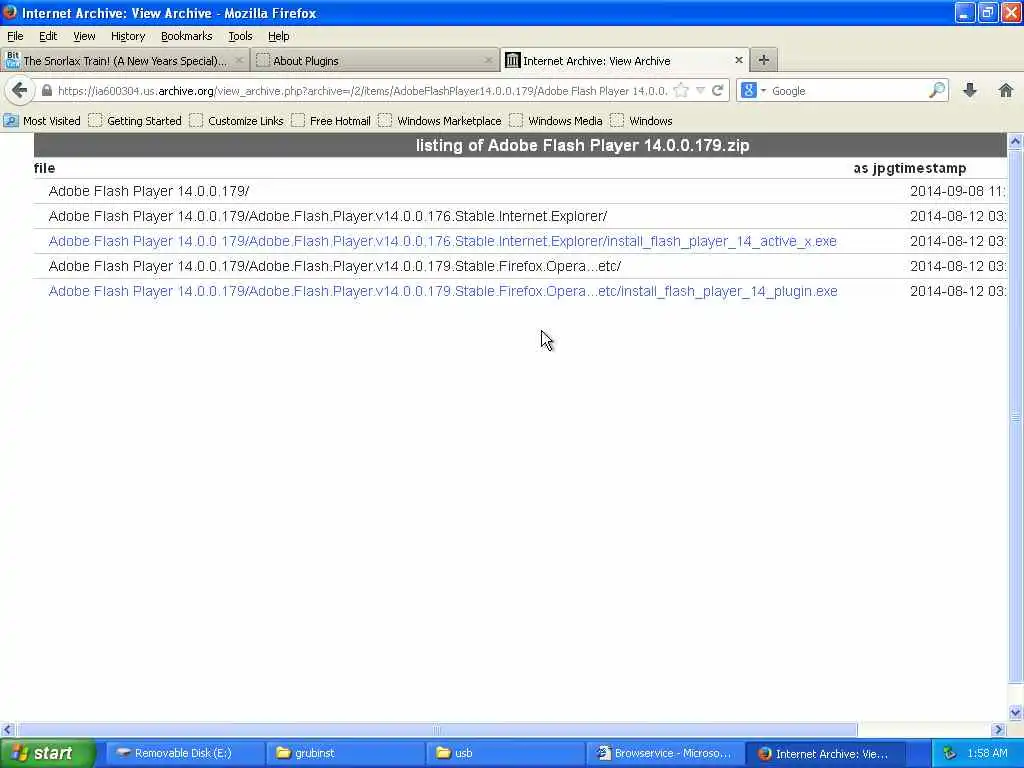Open the Getting Started bookmark
The height and width of the screenshot is (768, 1024).
pos(135,121)
